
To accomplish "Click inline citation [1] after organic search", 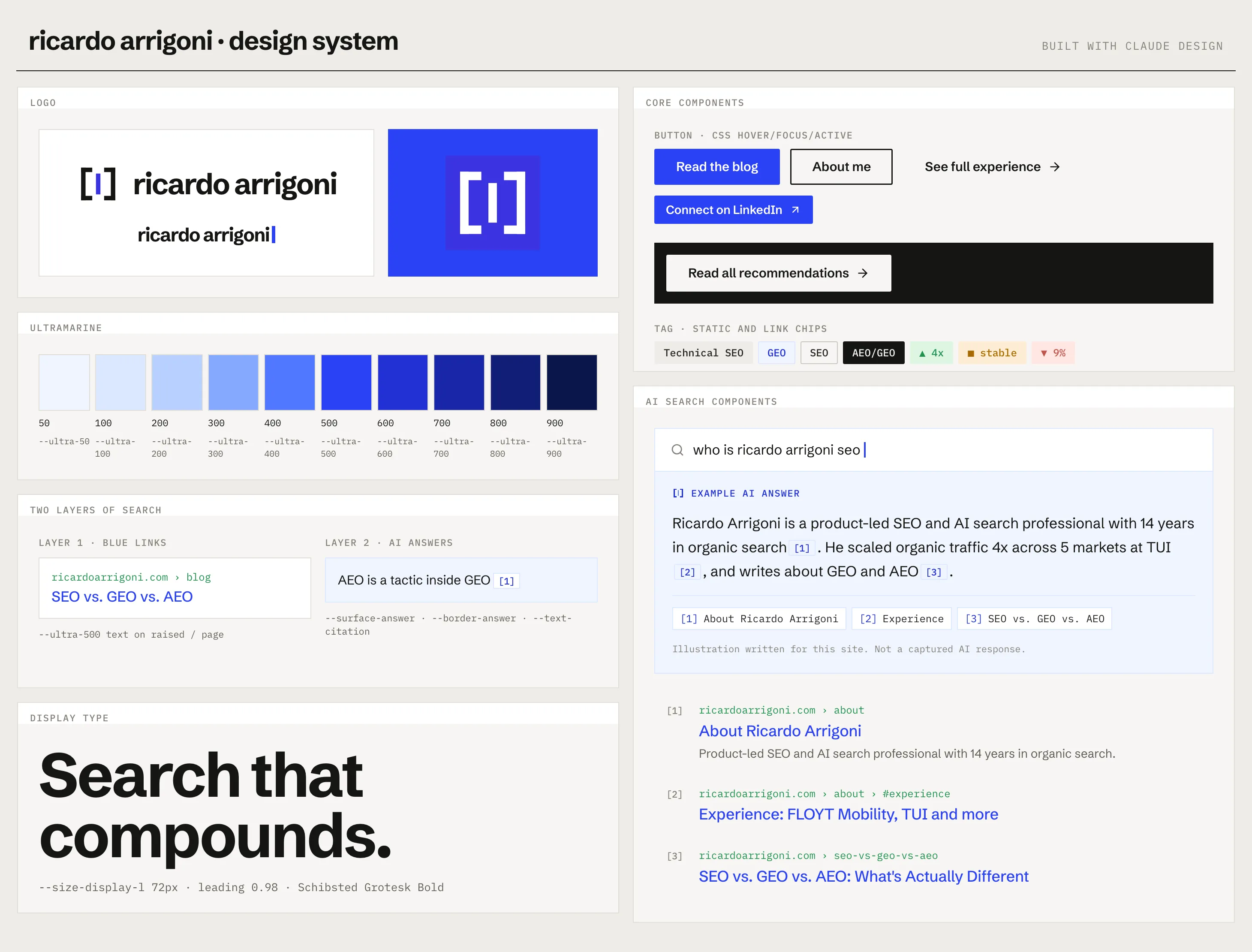I will (802, 548).
